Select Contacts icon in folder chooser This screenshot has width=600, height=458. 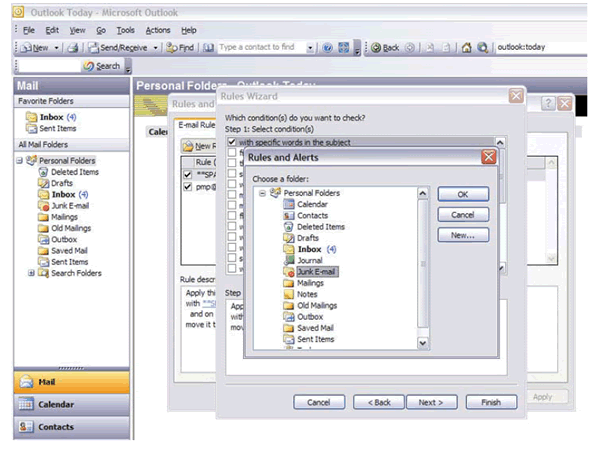pos(289,216)
